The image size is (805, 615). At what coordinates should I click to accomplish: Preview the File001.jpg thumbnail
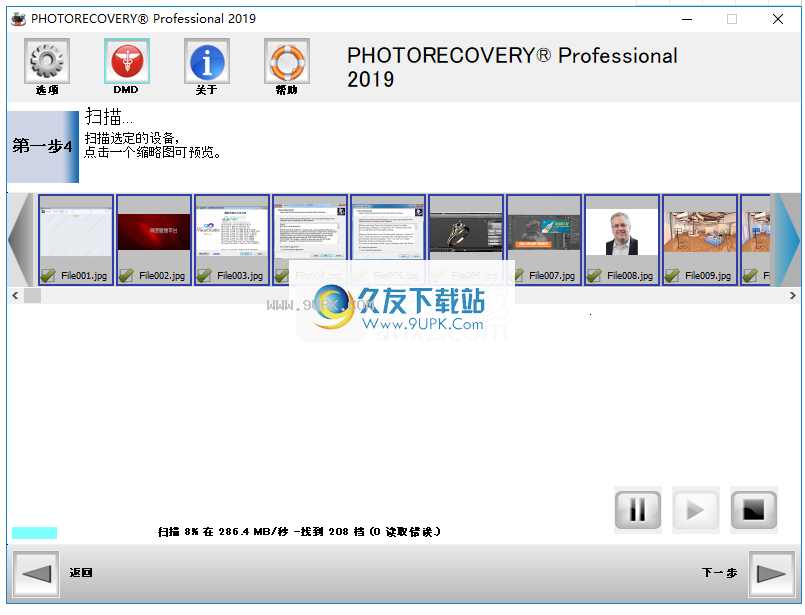tap(76, 232)
